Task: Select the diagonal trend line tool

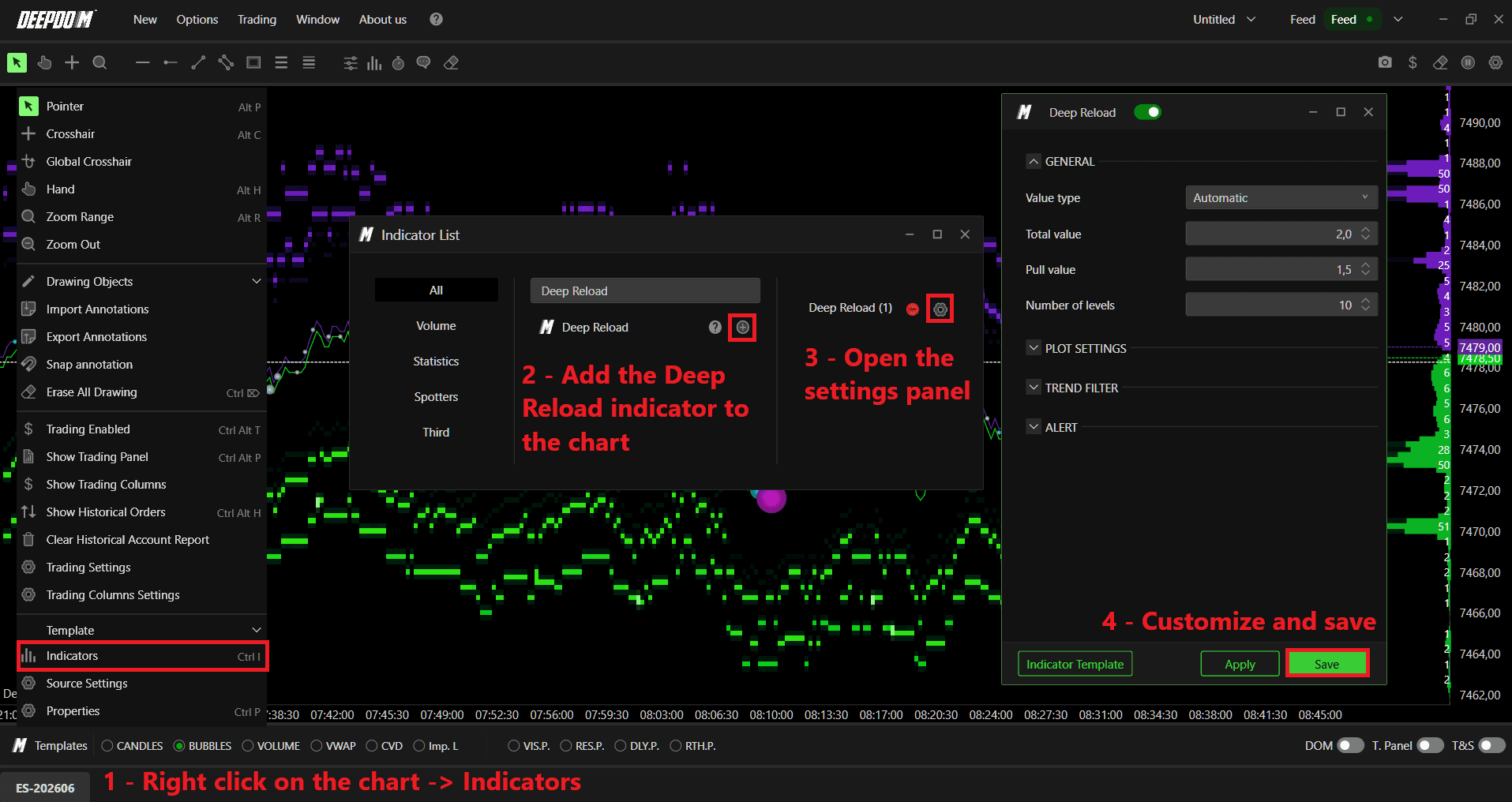Action: (x=198, y=62)
